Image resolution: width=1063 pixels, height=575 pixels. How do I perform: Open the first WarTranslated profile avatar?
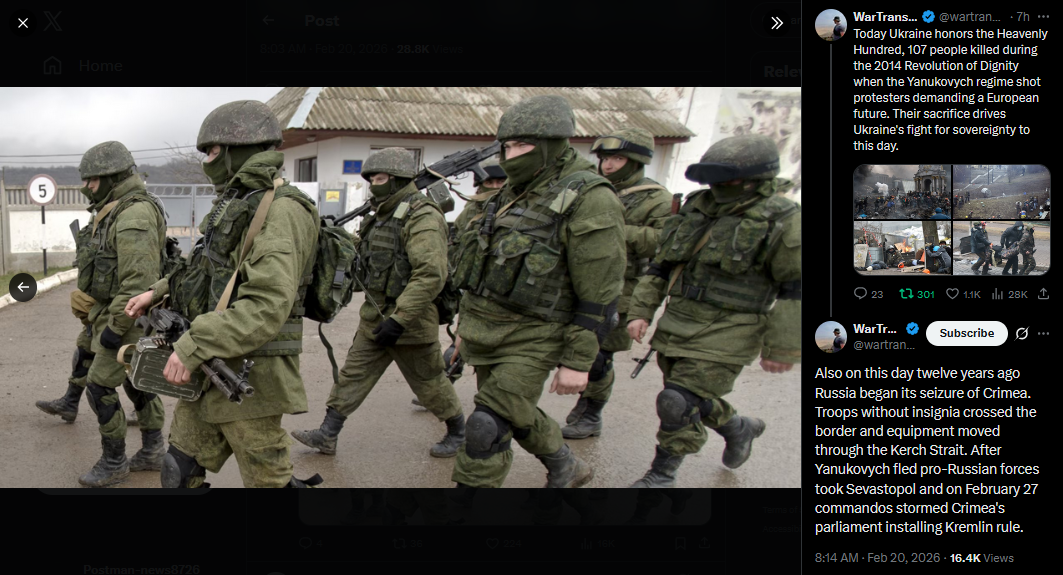830,25
